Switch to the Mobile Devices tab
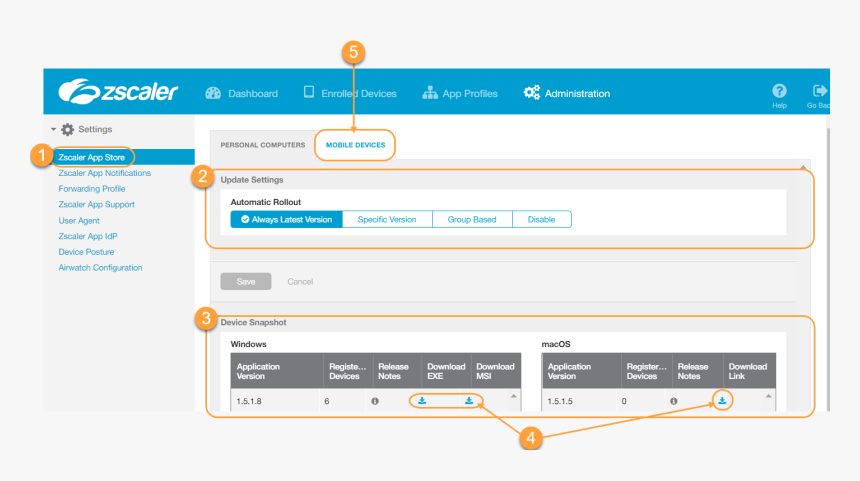The image size is (860, 481). pyautogui.click(x=355, y=145)
